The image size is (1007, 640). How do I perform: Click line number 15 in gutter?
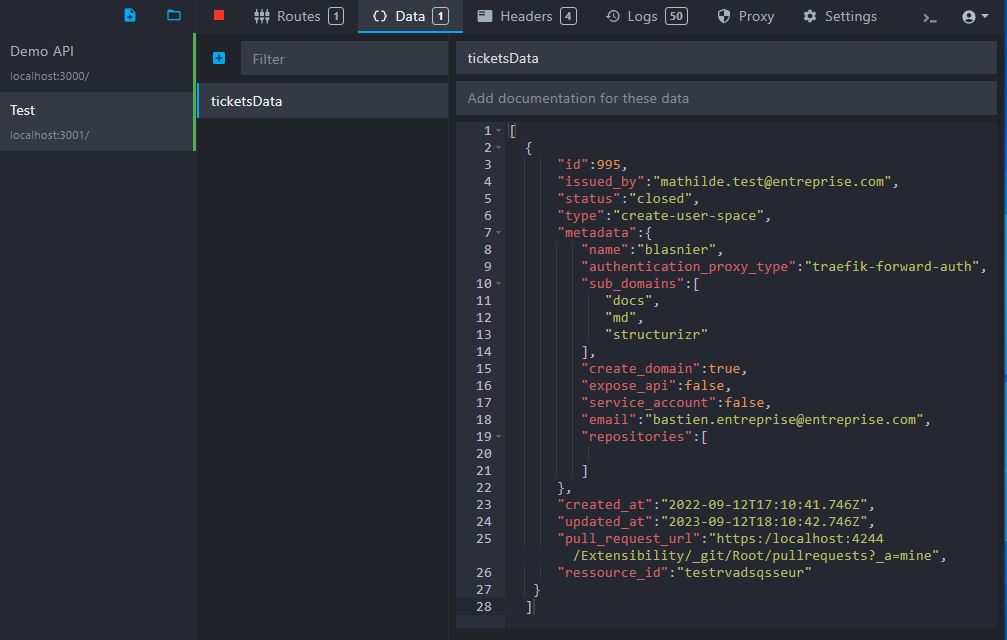coord(484,368)
